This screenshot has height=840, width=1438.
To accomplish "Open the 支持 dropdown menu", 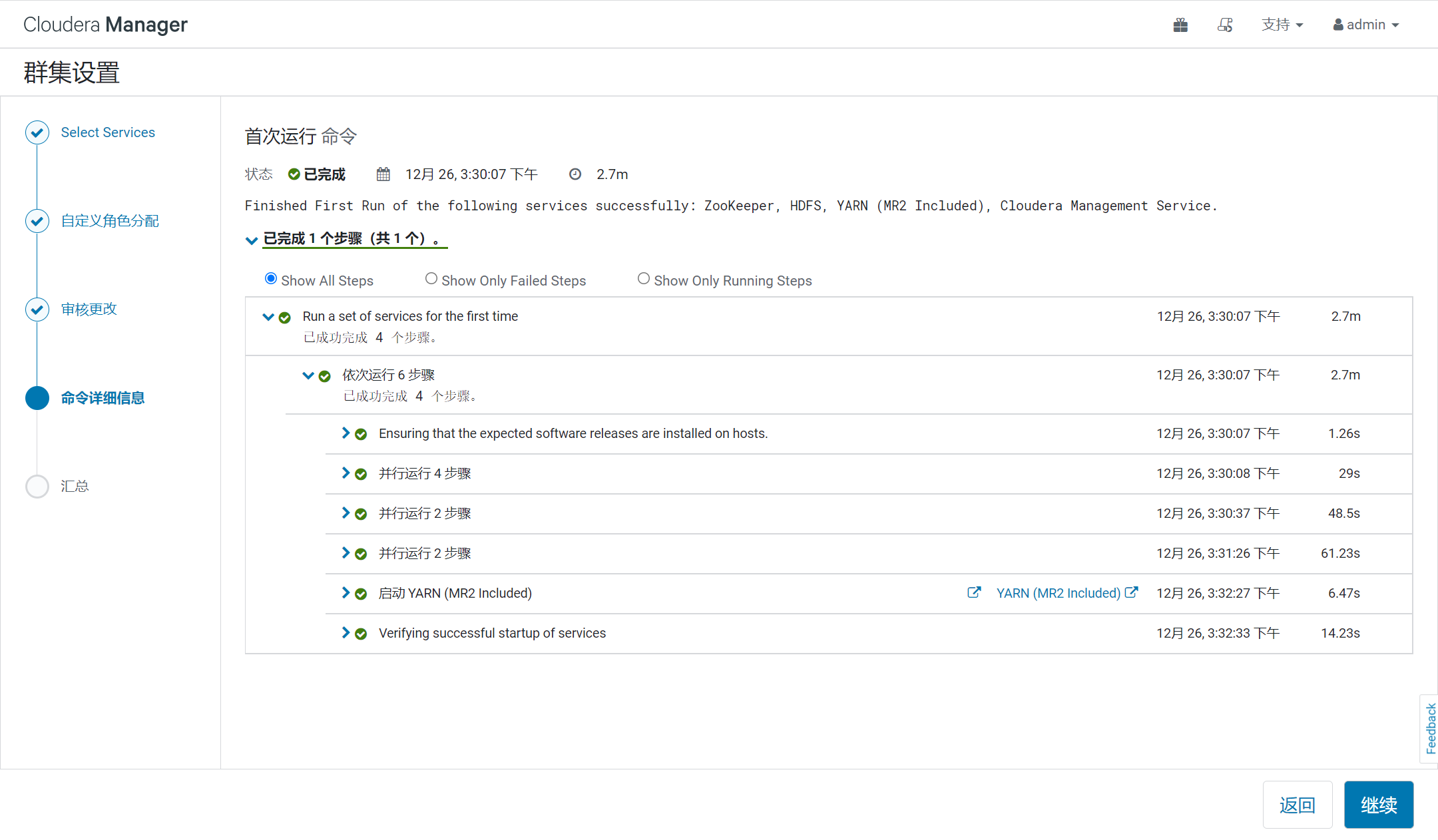I will (1282, 25).
